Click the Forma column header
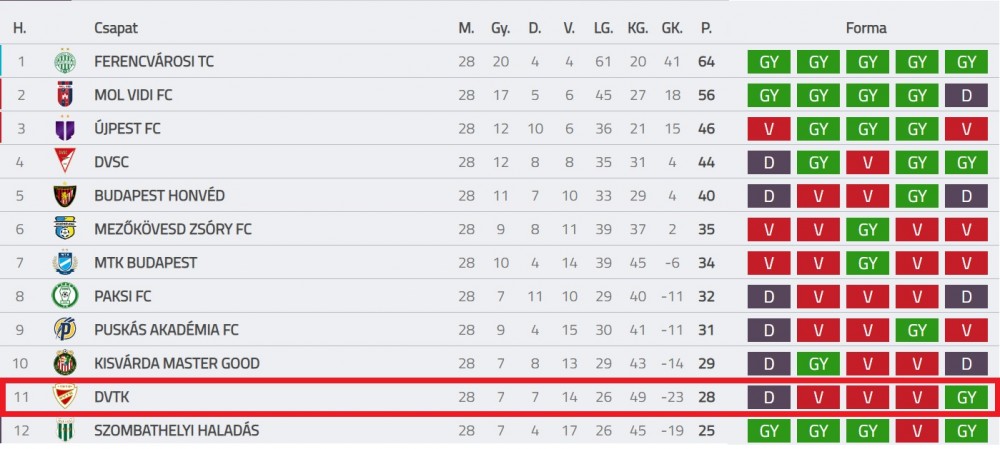1000x449 pixels. [866, 29]
